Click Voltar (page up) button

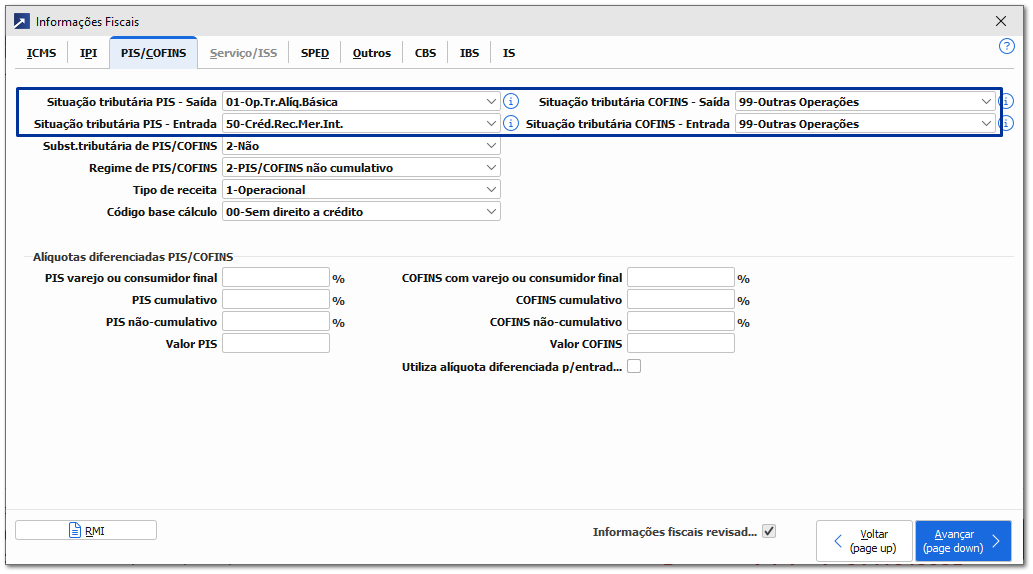pyautogui.click(x=864, y=541)
